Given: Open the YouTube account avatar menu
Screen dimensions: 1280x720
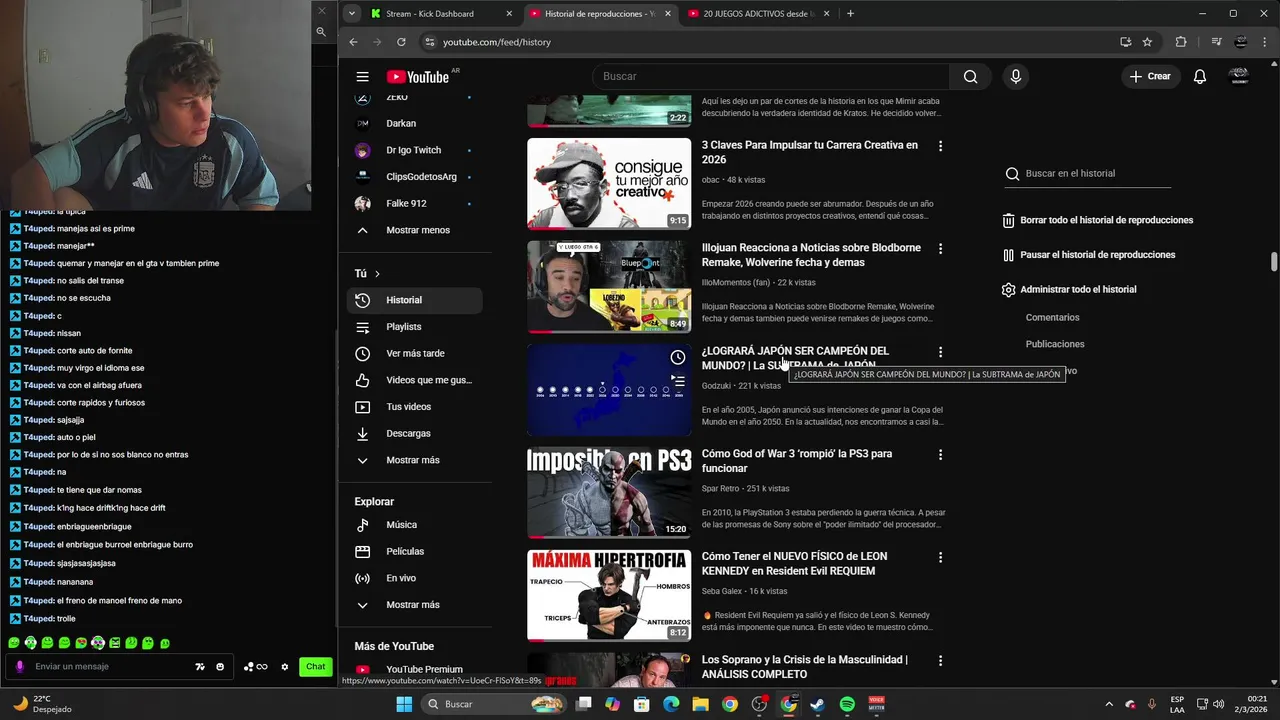Looking at the screenshot, I should pyautogui.click(x=1239, y=77).
